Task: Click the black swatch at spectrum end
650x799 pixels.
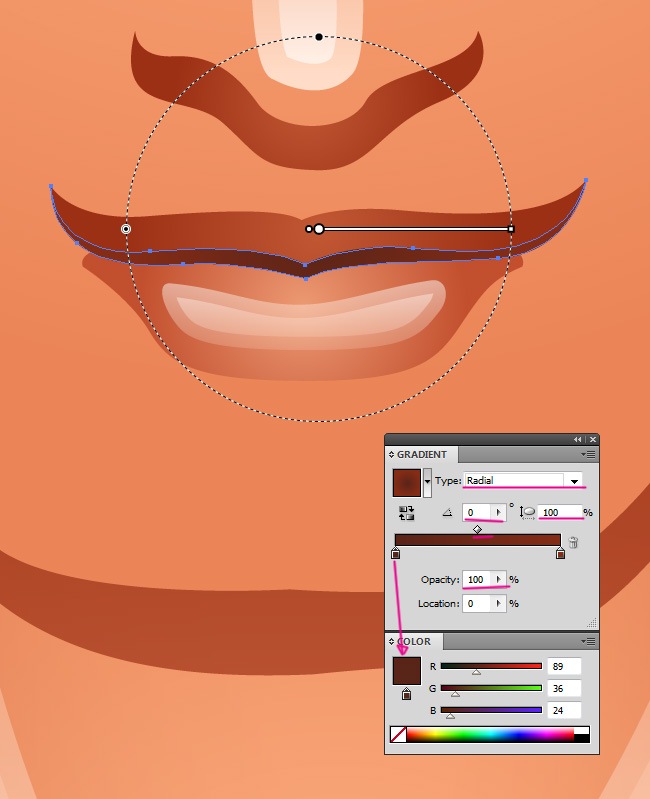Action: coord(581,738)
